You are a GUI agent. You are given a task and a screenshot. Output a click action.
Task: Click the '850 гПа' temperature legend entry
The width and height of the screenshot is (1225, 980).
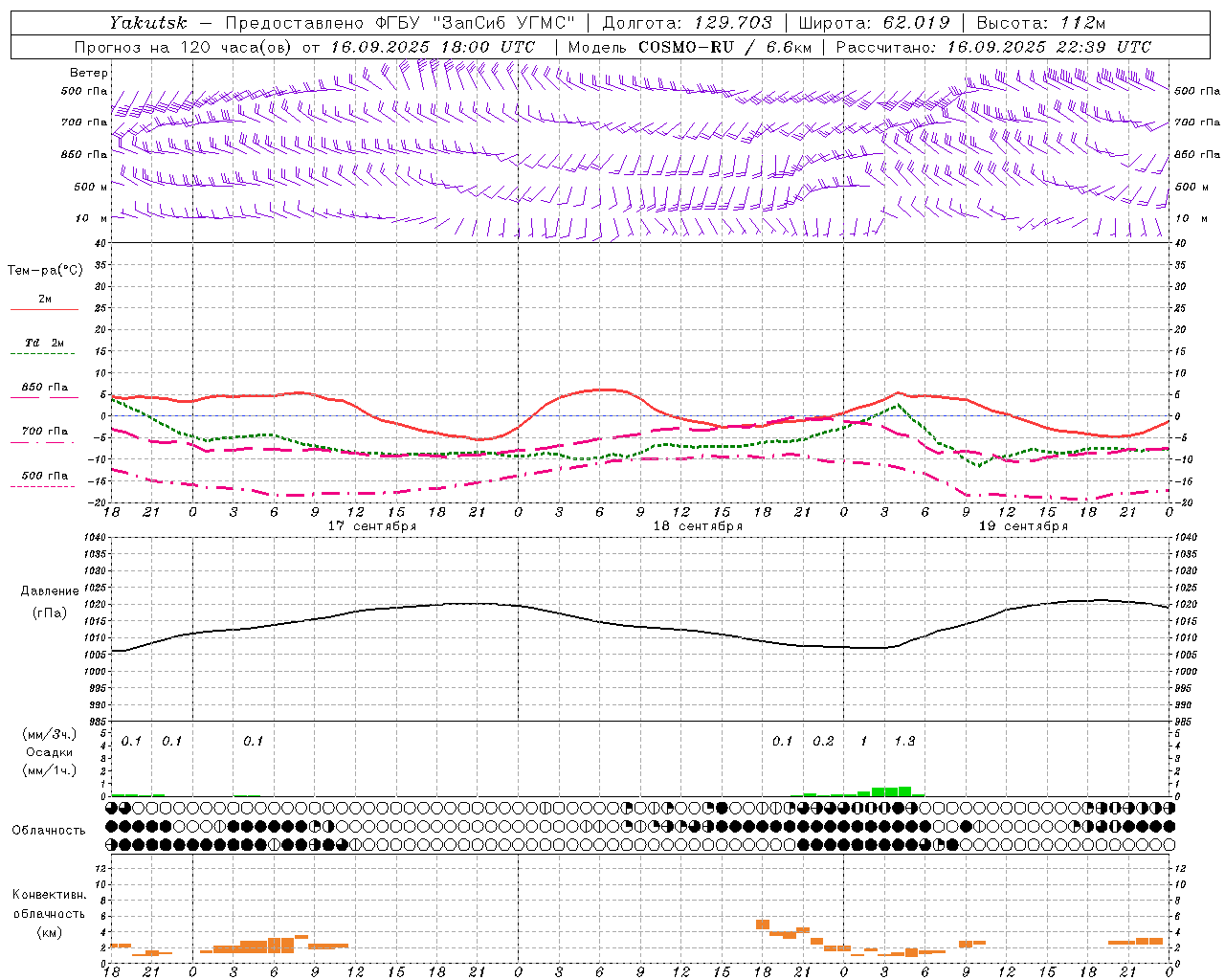click(45, 388)
